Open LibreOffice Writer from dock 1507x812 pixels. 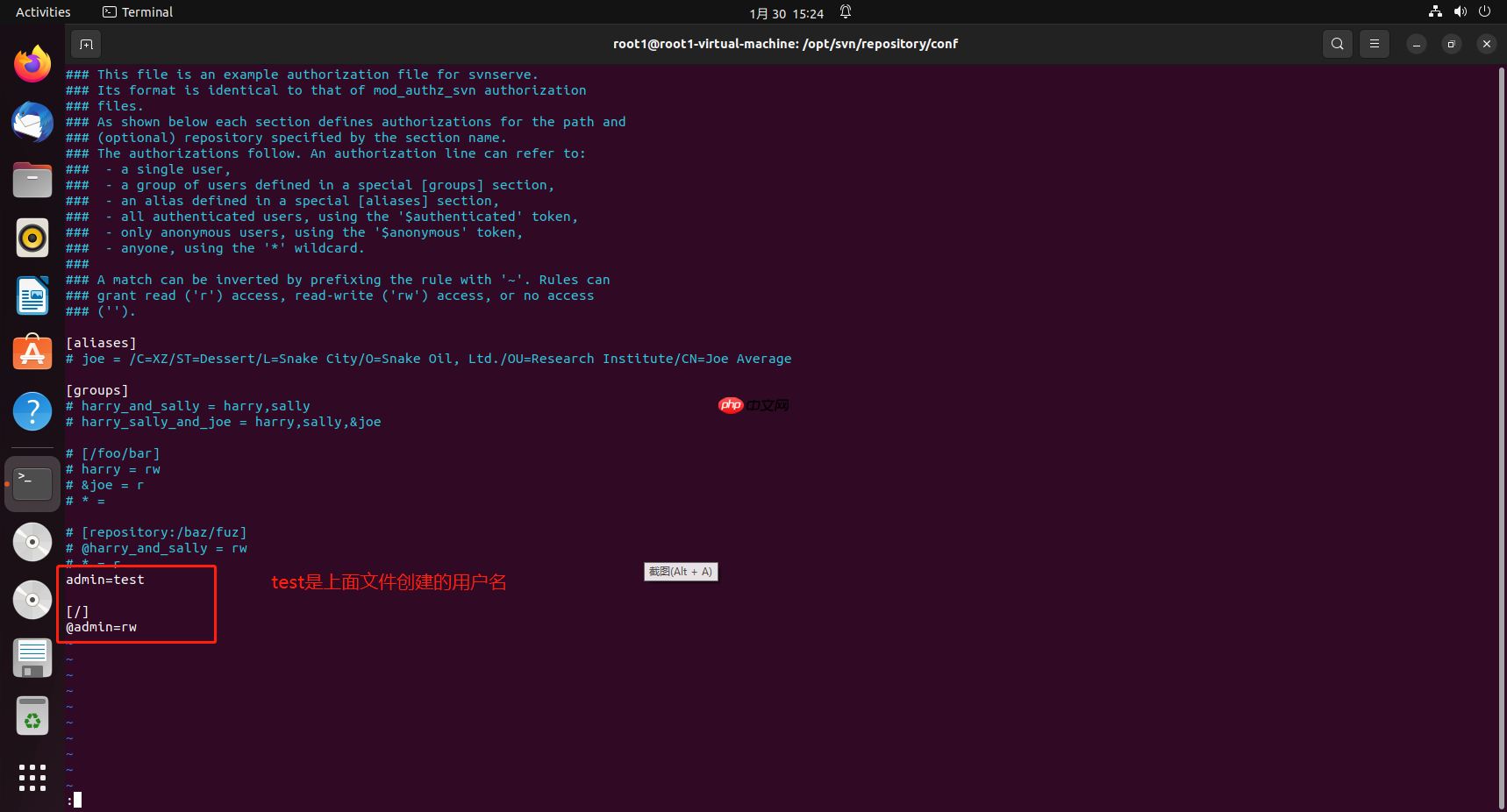pos(32,296)
